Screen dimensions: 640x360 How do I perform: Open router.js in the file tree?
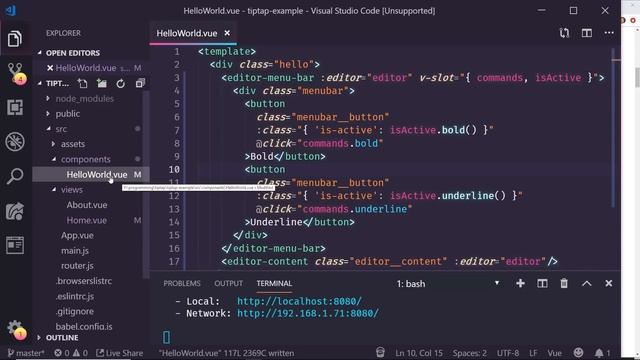tap(77, 266)
